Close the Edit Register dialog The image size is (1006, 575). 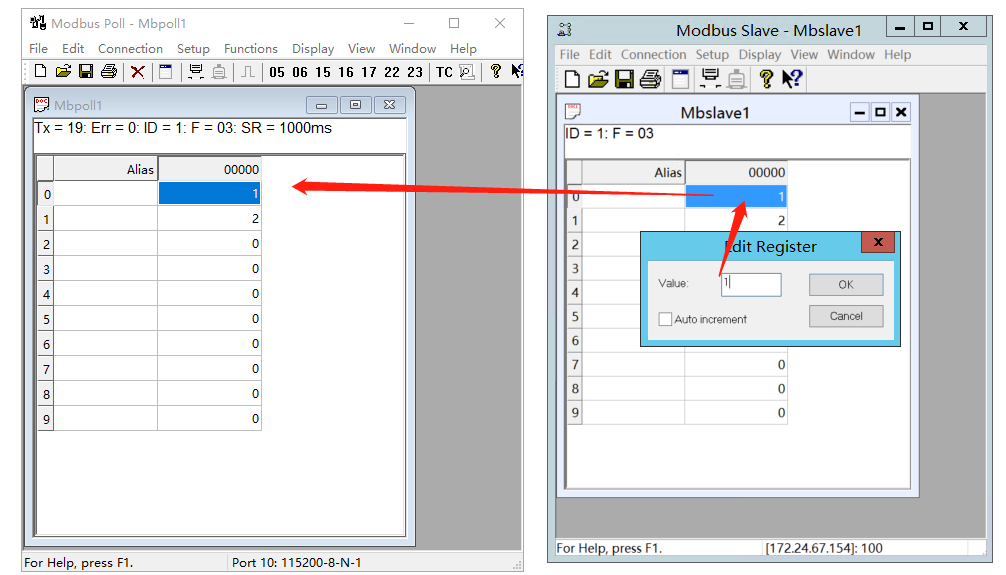[878, 243]
